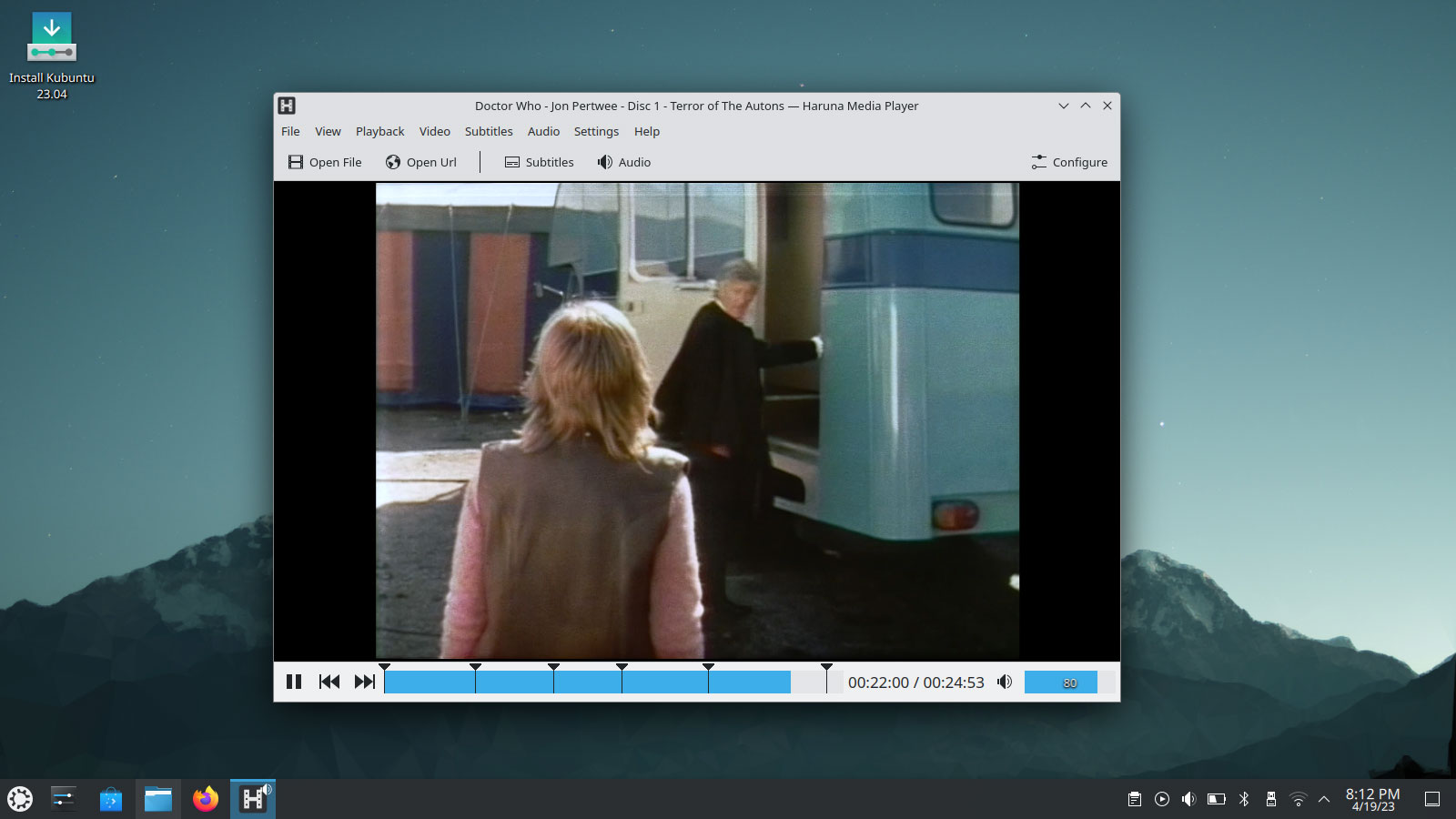Image resolution: width=1456 pixels, height=819 pixels.
Task: Show hidden system tray icons arrow
Action: pyautogui.click(x=1324, y=799)
